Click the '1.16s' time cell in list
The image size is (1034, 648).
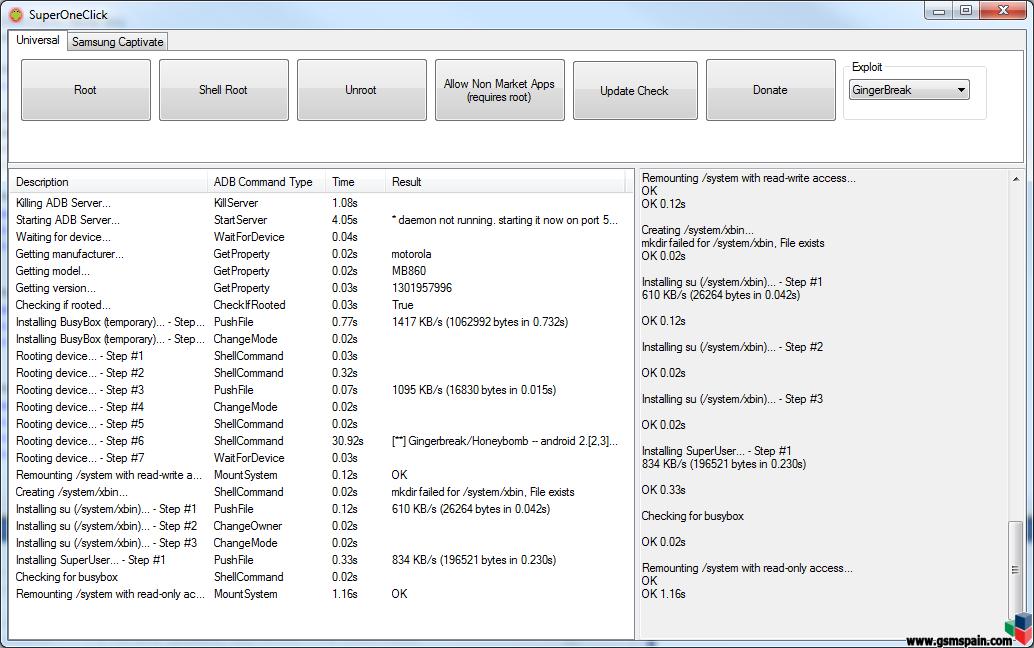point(344,594)
